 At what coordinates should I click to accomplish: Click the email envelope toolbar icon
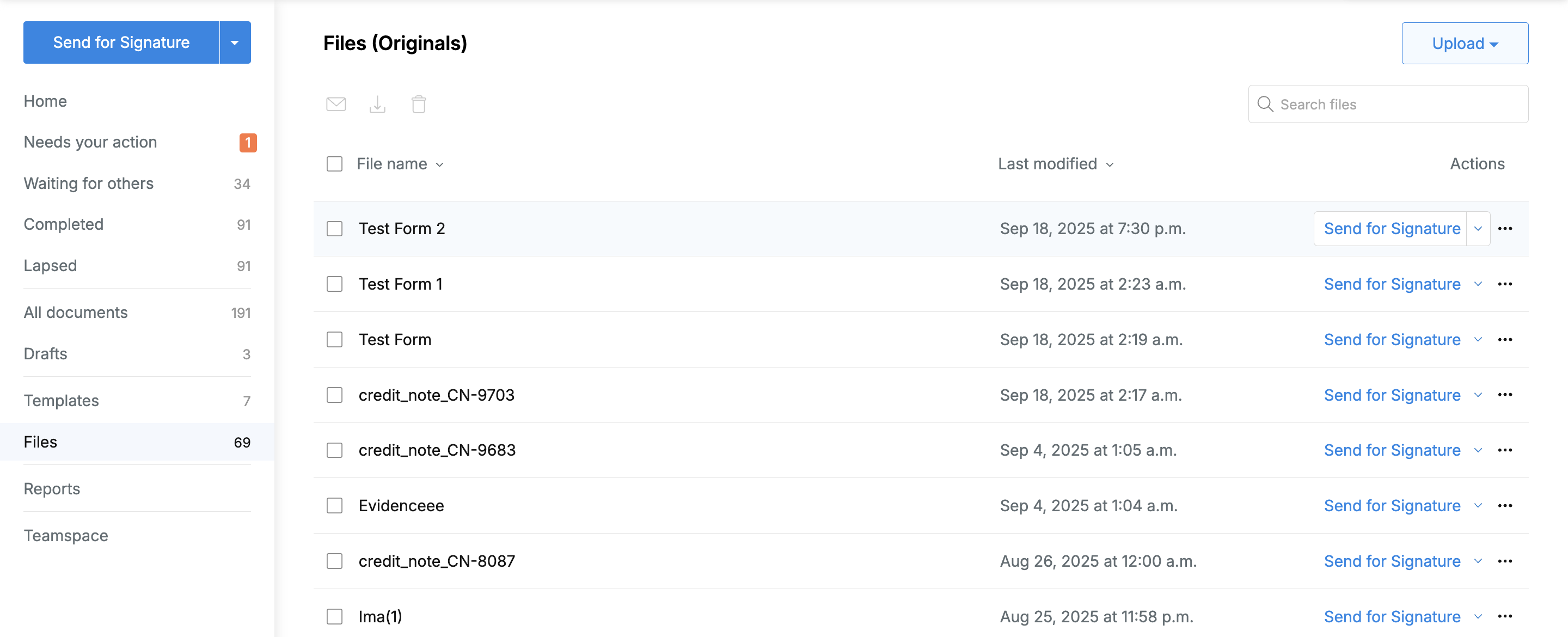[336, 104]
